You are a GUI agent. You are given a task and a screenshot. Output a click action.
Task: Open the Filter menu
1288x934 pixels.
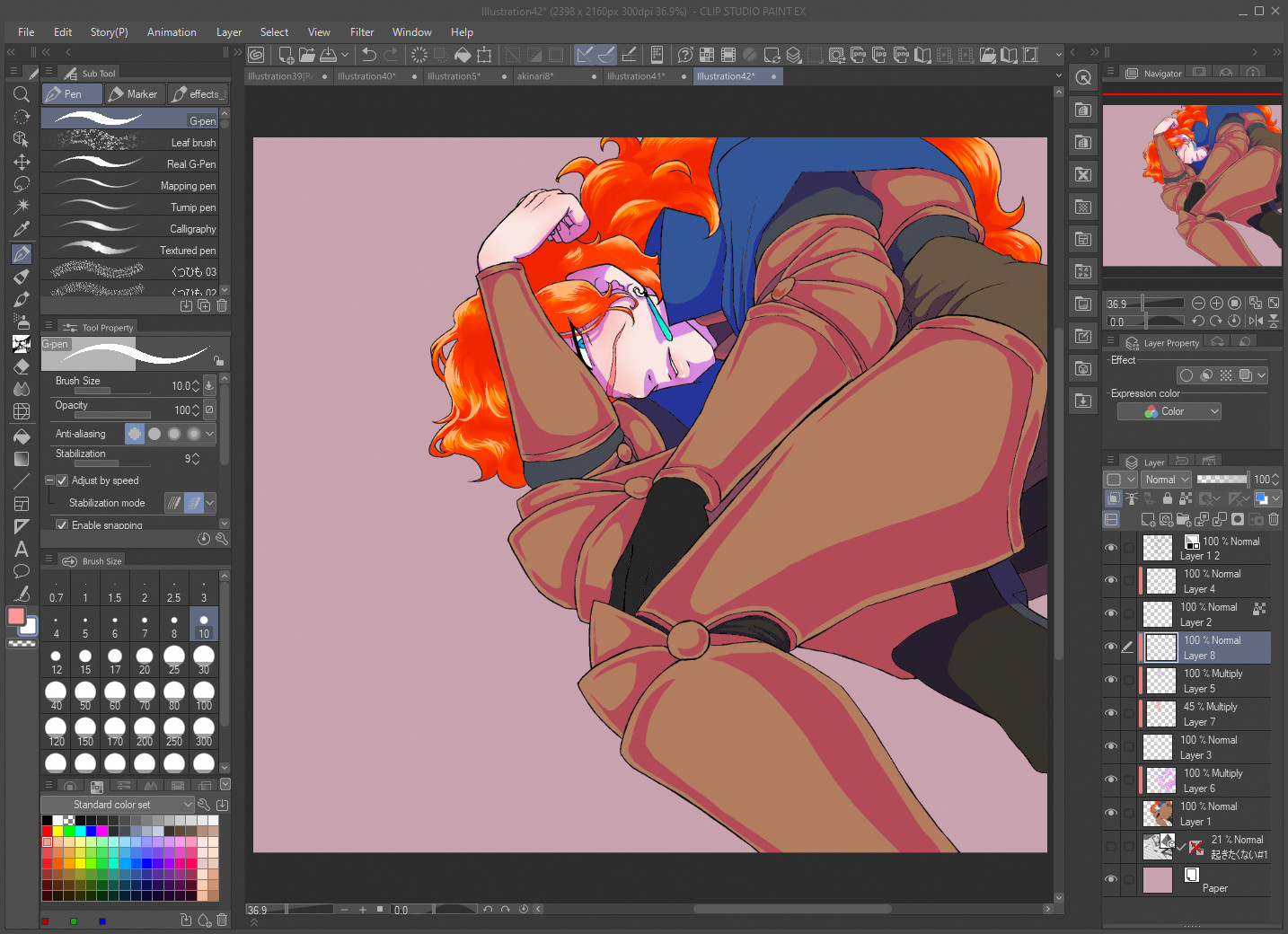coord(362,32)
